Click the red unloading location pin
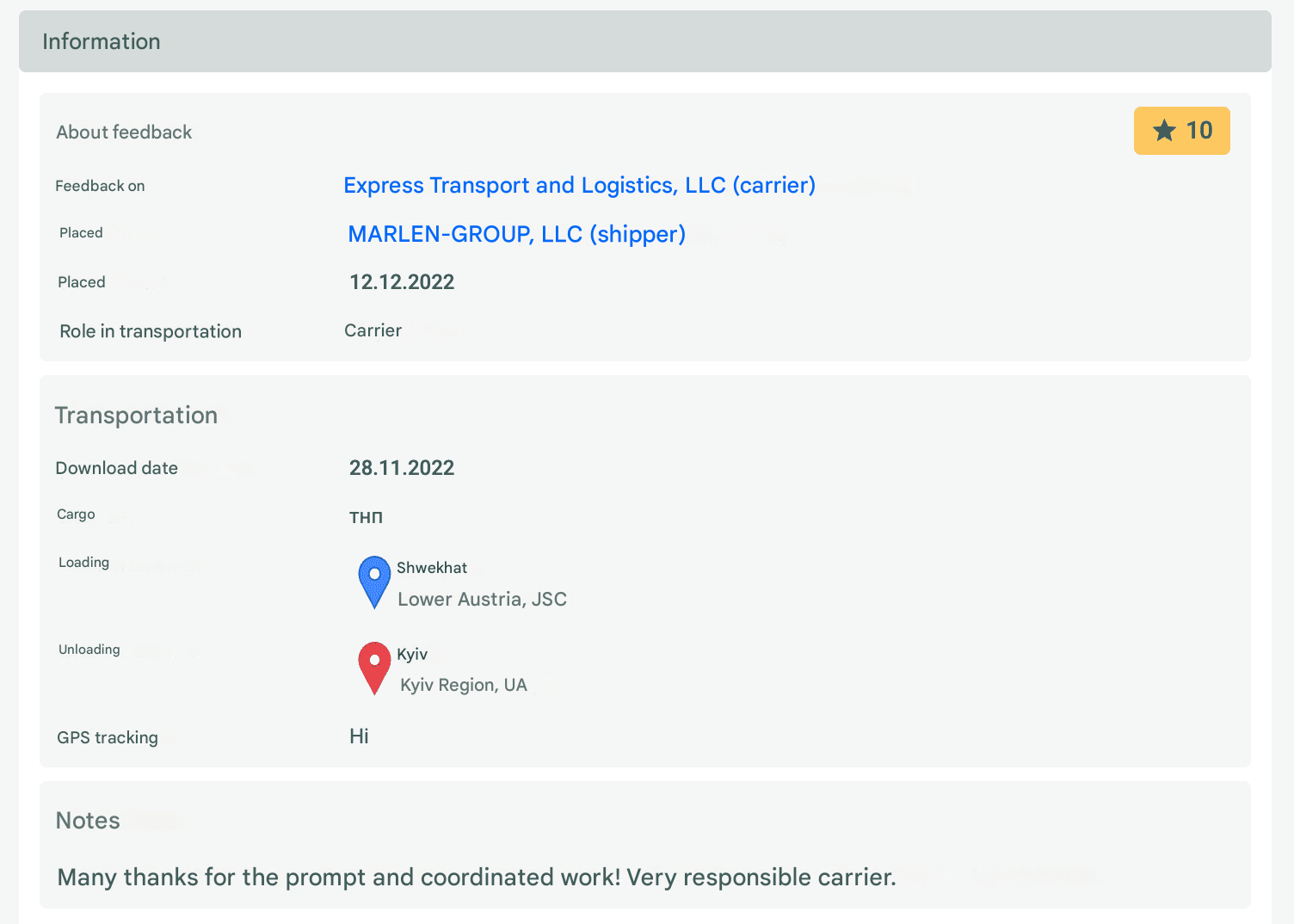The image size is (1294, 924). click(x=374, y=668)
